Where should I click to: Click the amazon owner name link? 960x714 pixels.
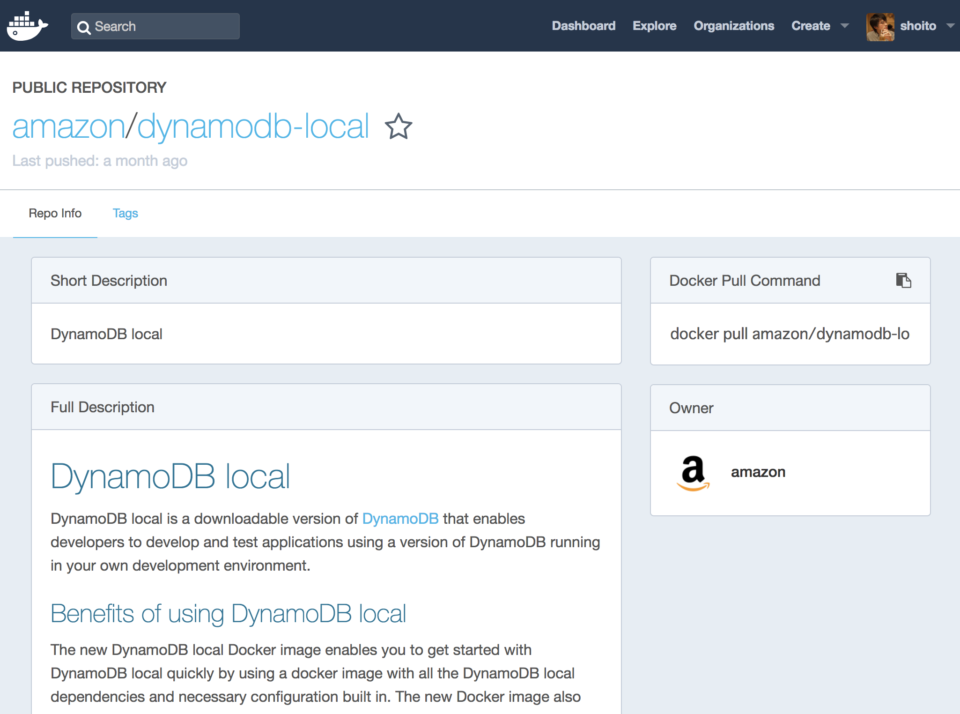(x=758, y=472)
